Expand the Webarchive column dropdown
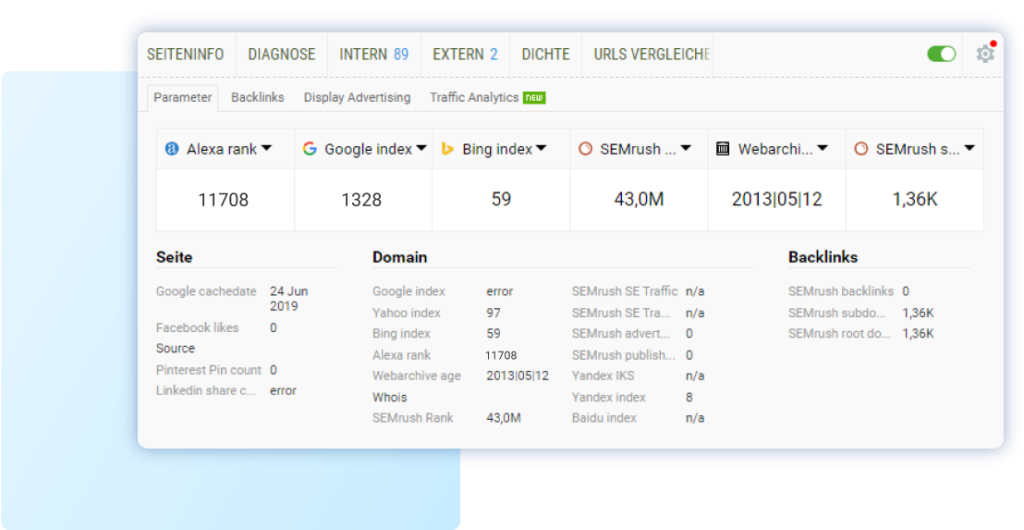This screenshot has height=530, width=1024. click(x=823, y=149)
